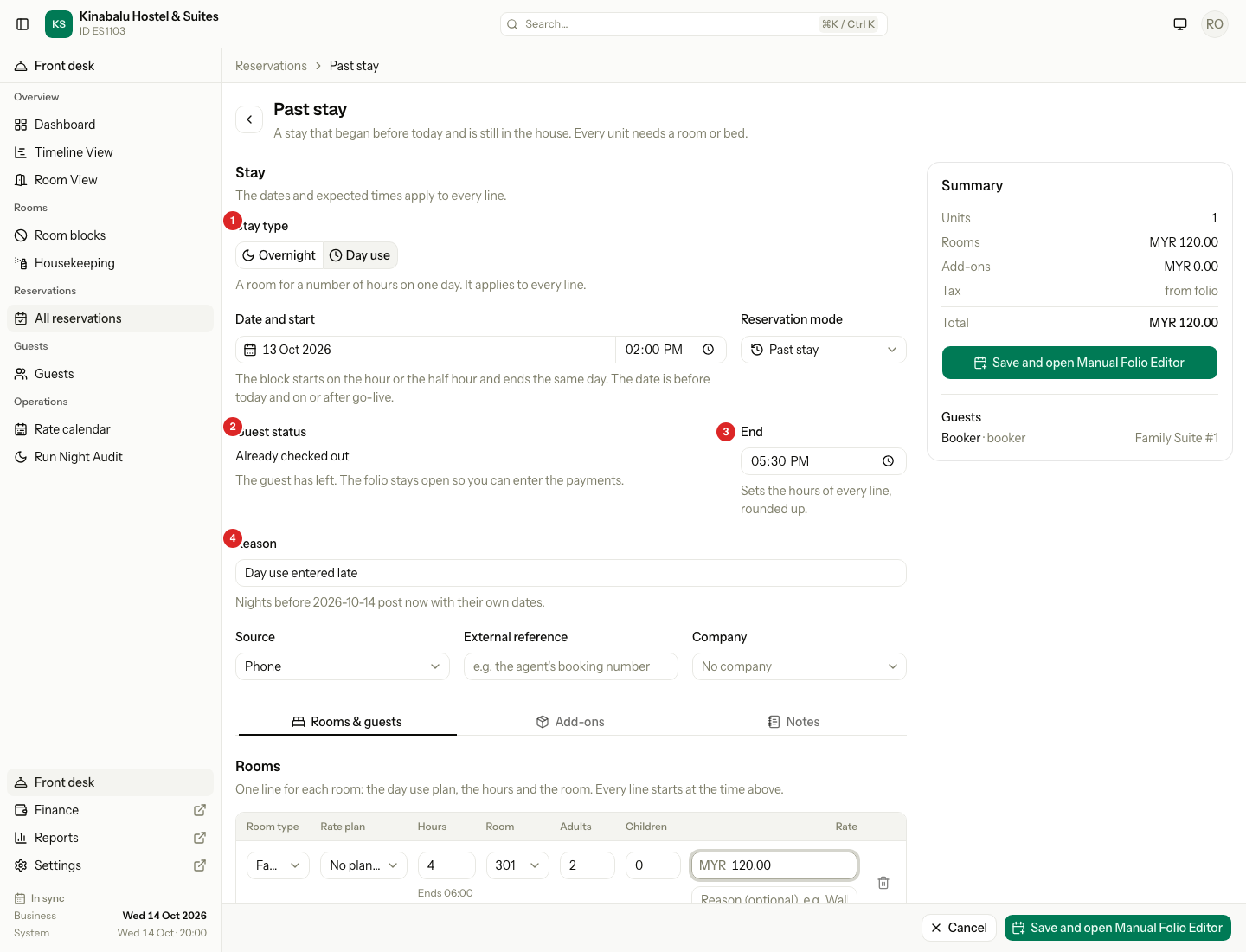This screenshot has width=1246, height=952.
Task: Open the start time clock picker icon
Action: (x=708, y=350)
